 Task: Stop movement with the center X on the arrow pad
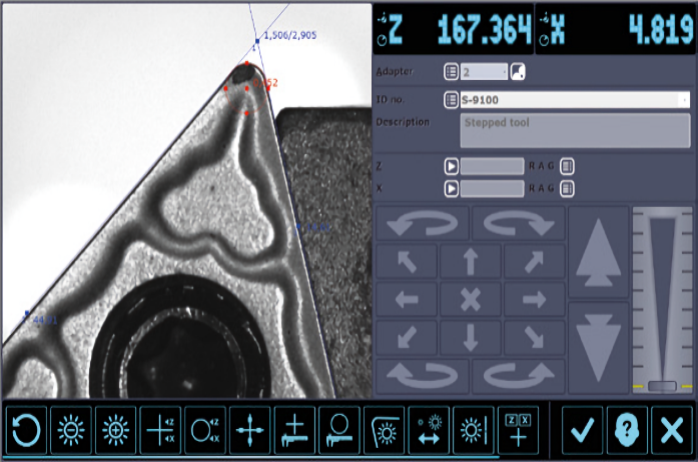(x=471, y=299)
